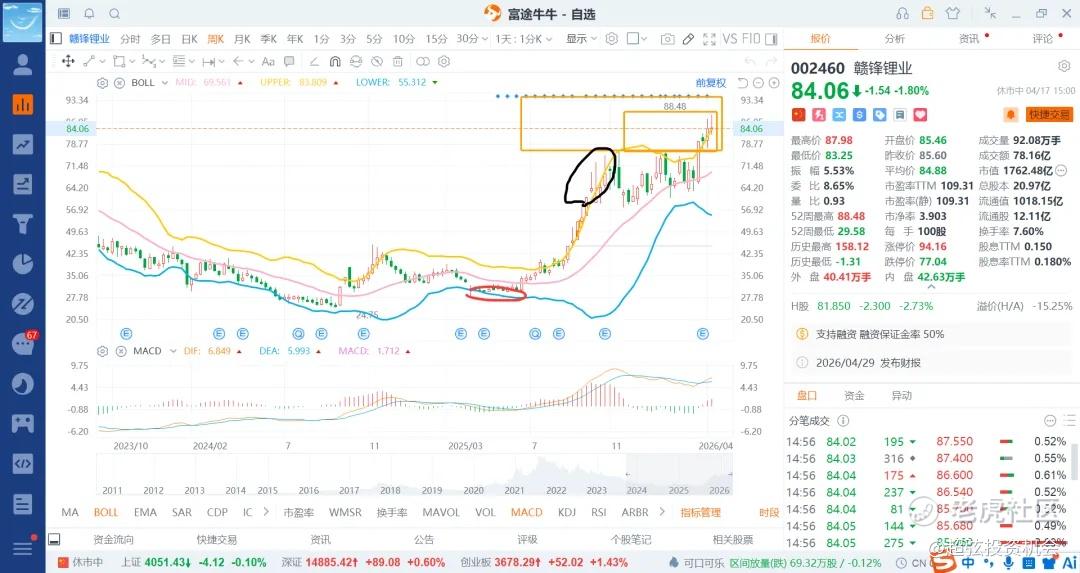Open the 资讯 tab in right panel
The image size is (1080, 573).
point(969,39)
